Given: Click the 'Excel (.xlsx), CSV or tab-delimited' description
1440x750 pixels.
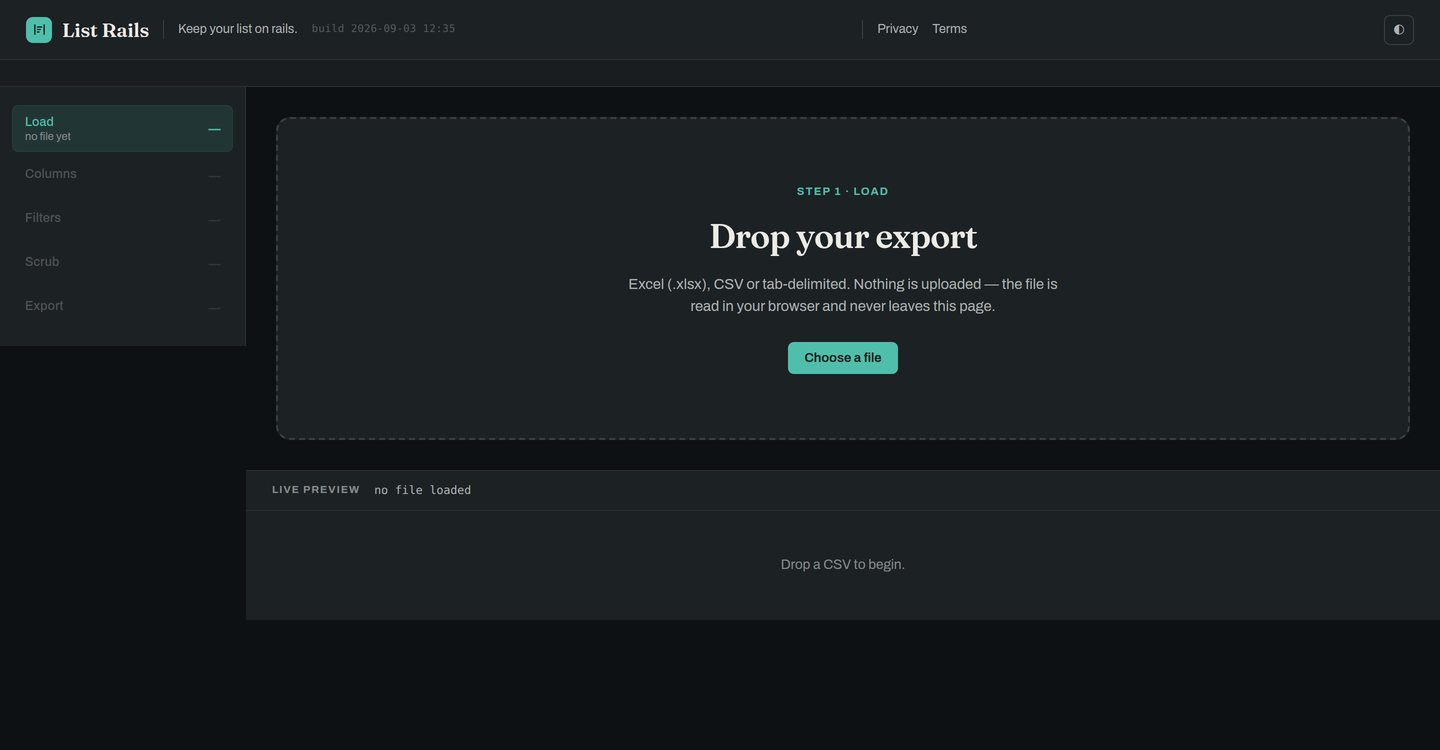Looking at the screenshot, I should (843, 295).
